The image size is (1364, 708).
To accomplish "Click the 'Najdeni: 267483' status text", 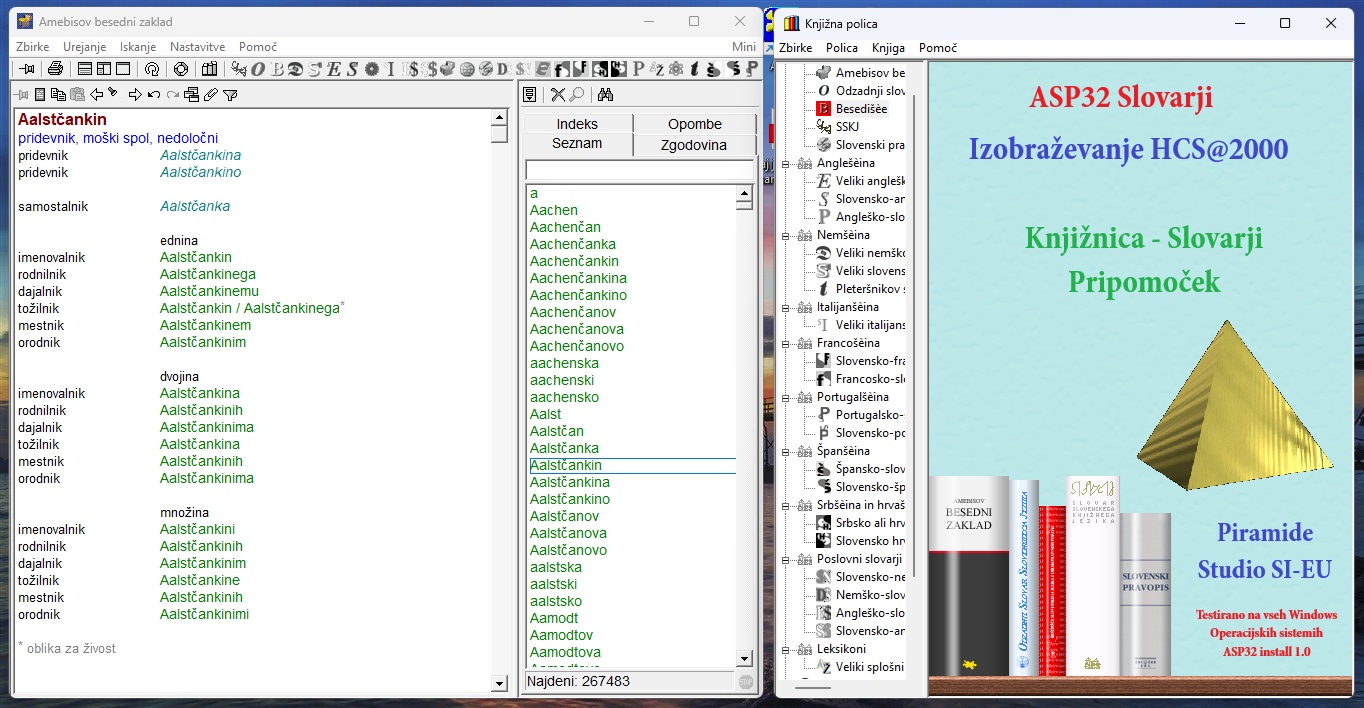I will (x=579, y=681).
